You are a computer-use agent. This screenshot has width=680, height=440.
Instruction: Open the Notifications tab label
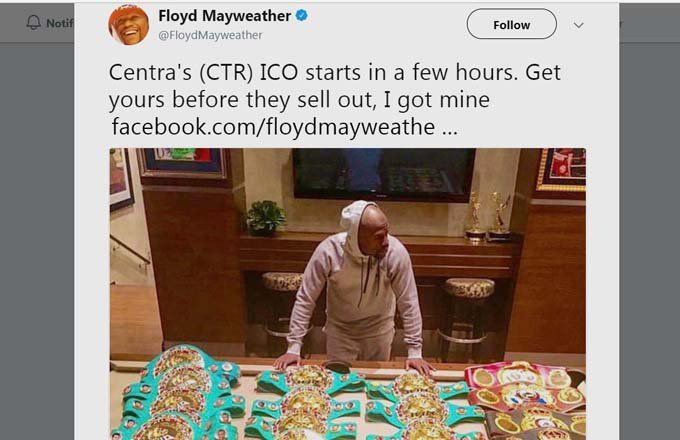pyautogui.click(x=59, y=23)
